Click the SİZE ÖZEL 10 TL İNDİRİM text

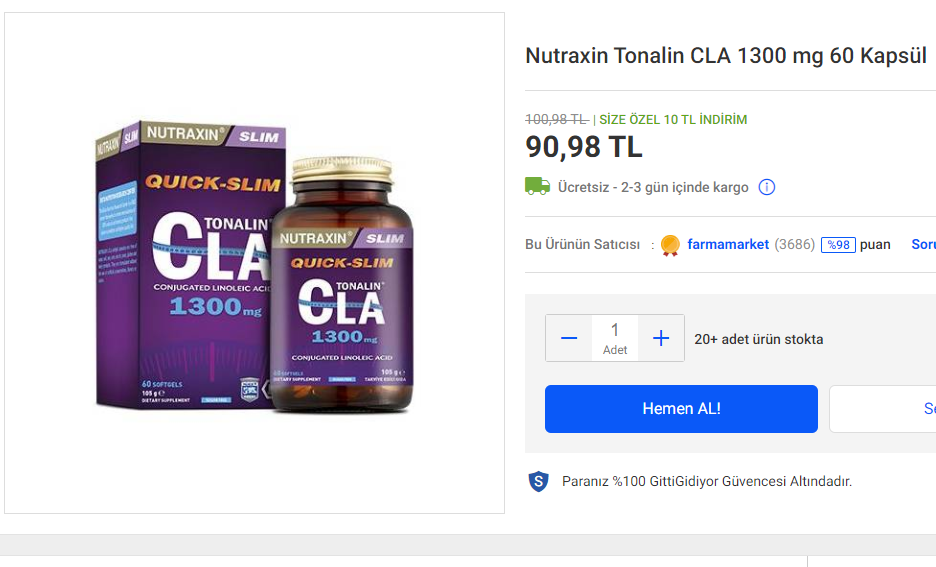(x=673, y=119)
